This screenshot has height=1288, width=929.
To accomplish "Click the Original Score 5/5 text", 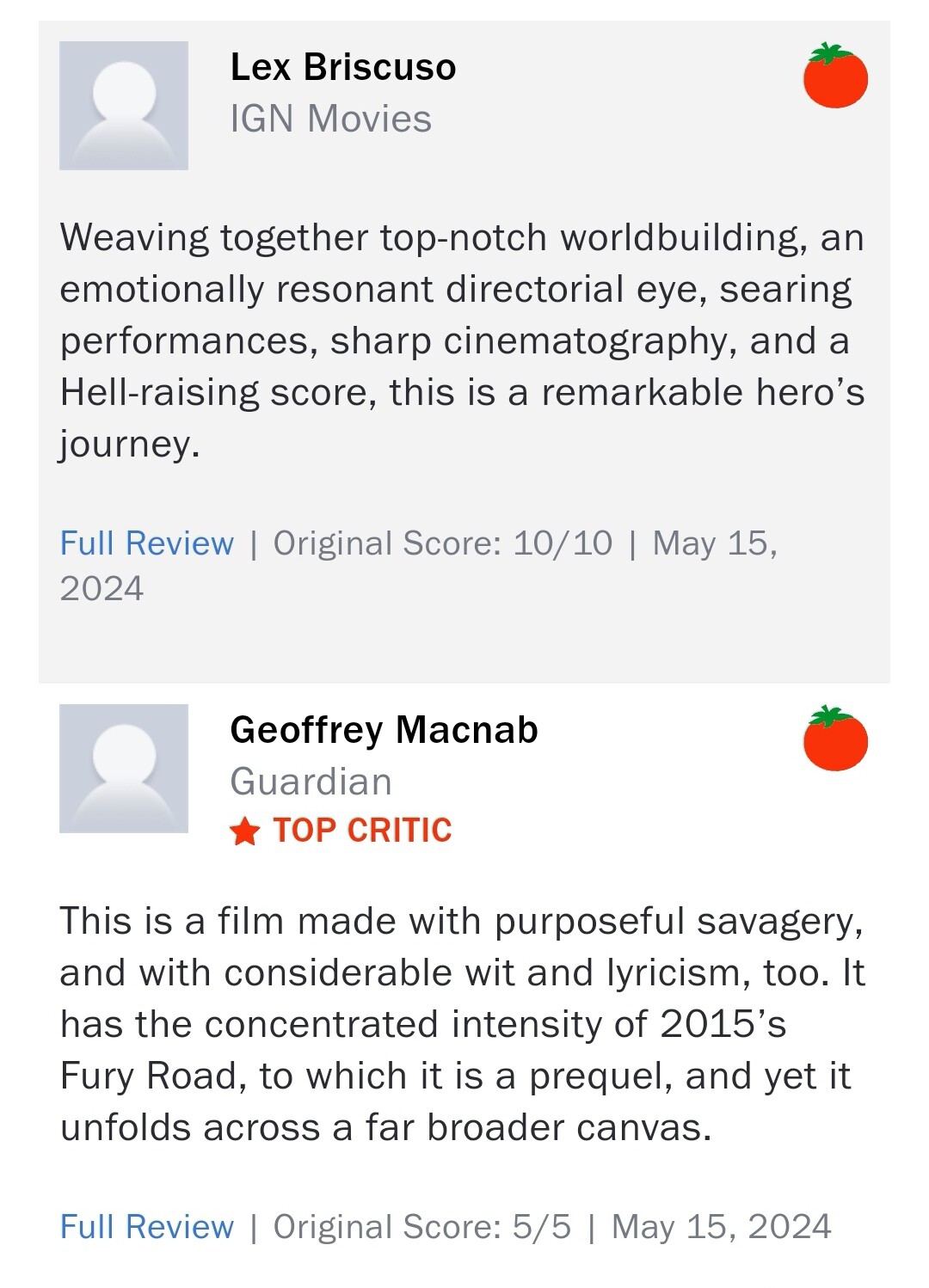I will pyautogui.click(x=421, y=1227).
